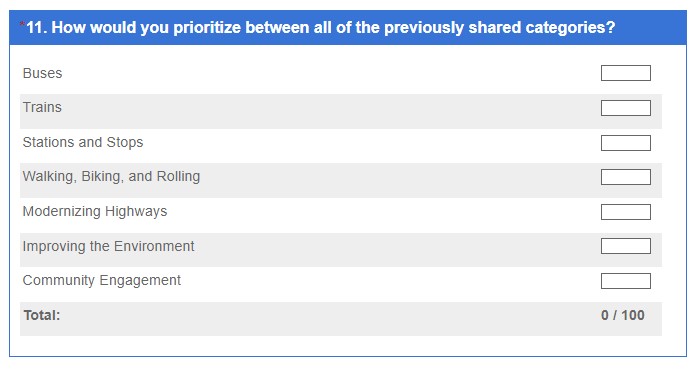Image resolution: width=695 pixels, height=378 pixels.
Task: Click the Community Engagement value box
Action: (625, 281)
